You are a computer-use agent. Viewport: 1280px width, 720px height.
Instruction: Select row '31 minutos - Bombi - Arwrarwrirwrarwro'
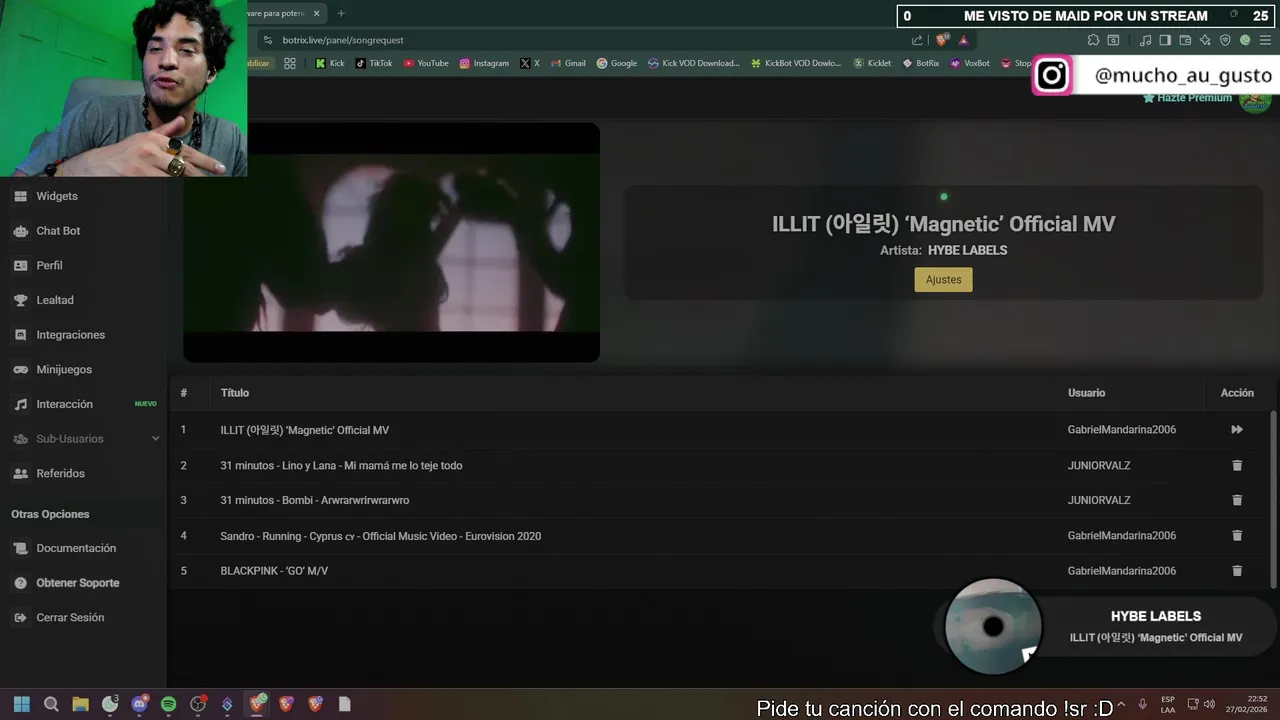point(720,500)
